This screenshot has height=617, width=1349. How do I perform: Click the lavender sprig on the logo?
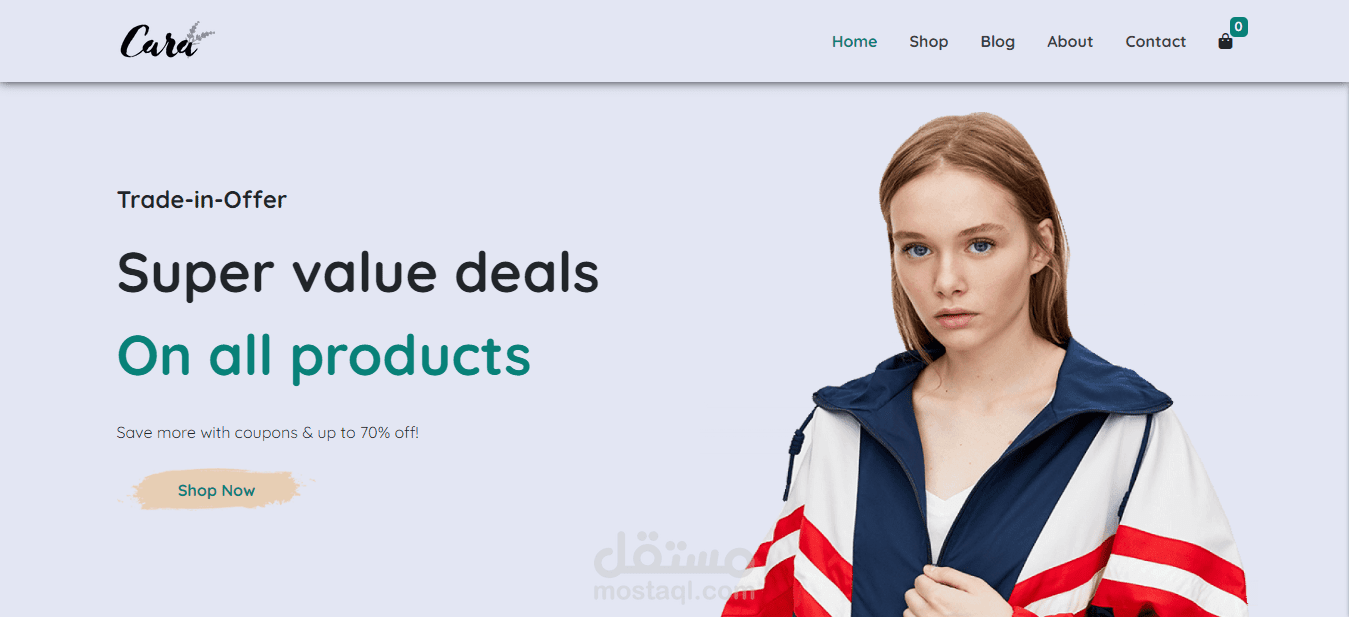click(x=203, y=36)
